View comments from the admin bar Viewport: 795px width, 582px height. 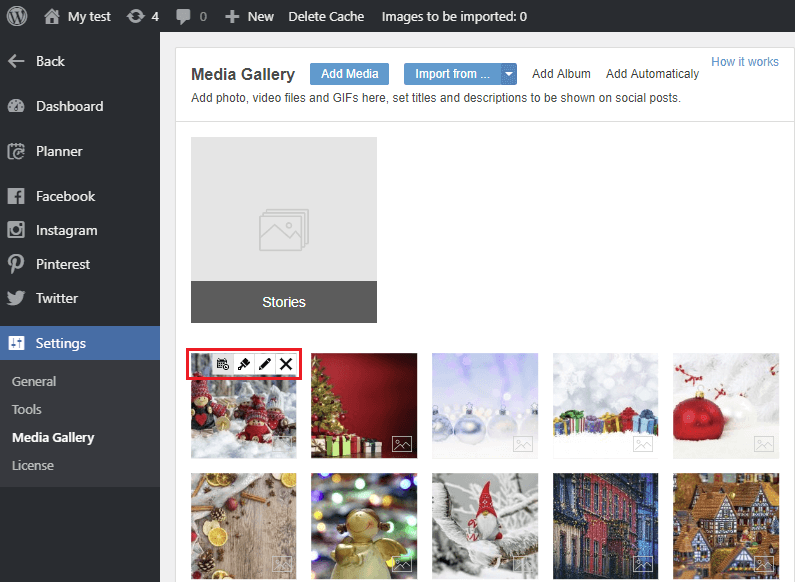[191, 17]
